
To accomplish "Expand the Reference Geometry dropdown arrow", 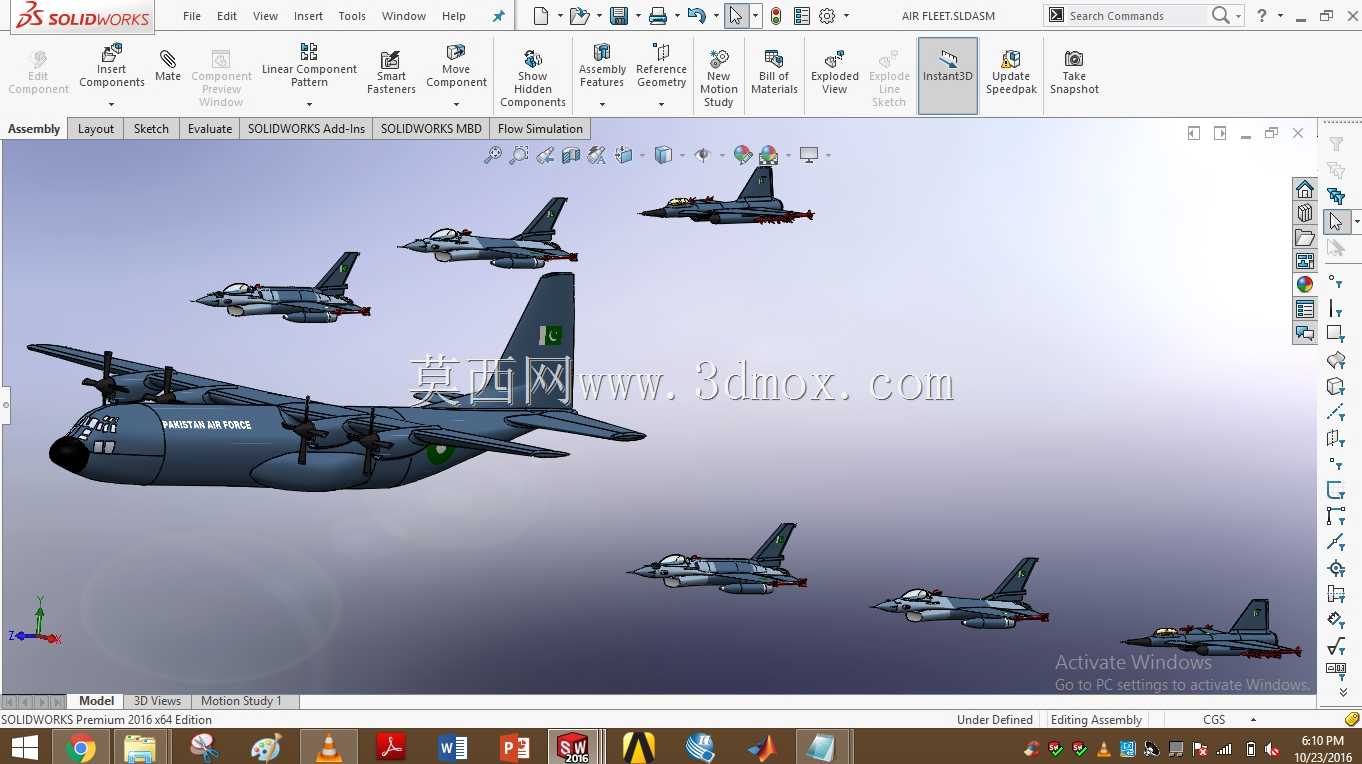I will point(661,104).
